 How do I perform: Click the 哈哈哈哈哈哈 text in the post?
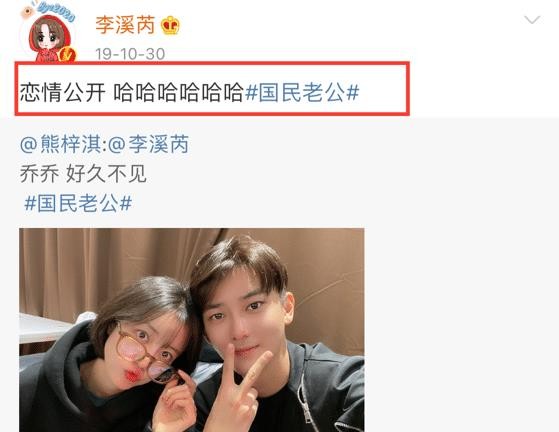178,93
